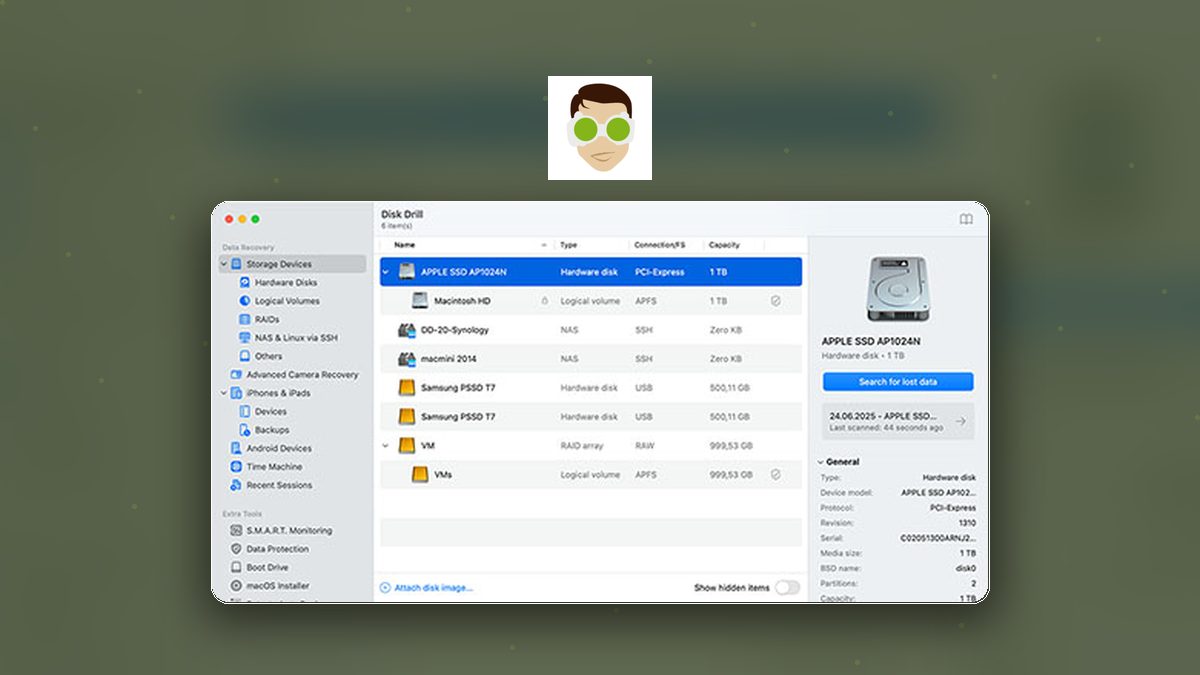Open the Recent Sessions icon
This screenshot has height=675, width=1200.
click(236, 485)
